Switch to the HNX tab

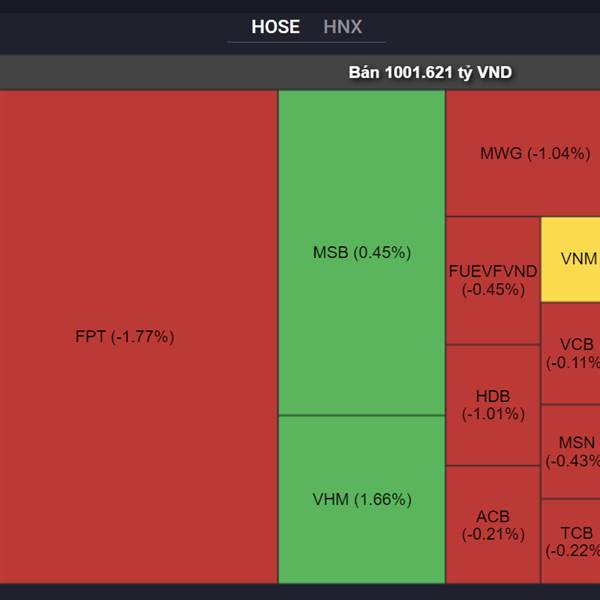tap(342, 27)
